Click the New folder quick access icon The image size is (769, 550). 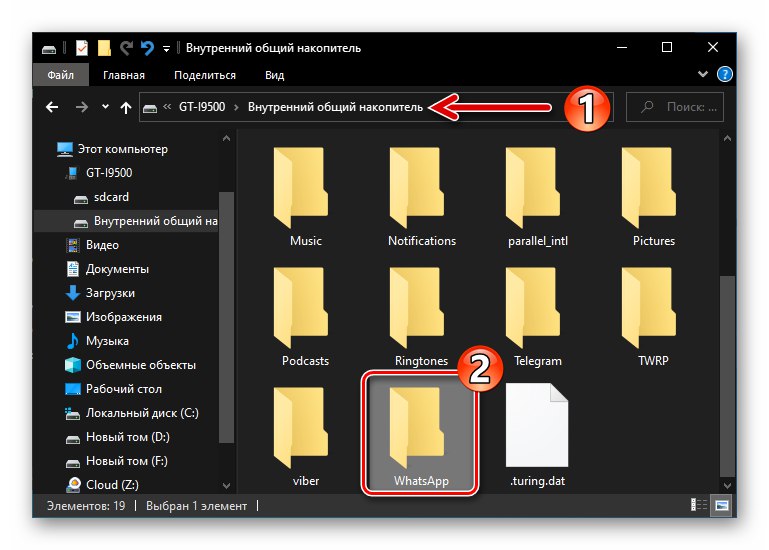pyautogui.click(x=104, y=48)
